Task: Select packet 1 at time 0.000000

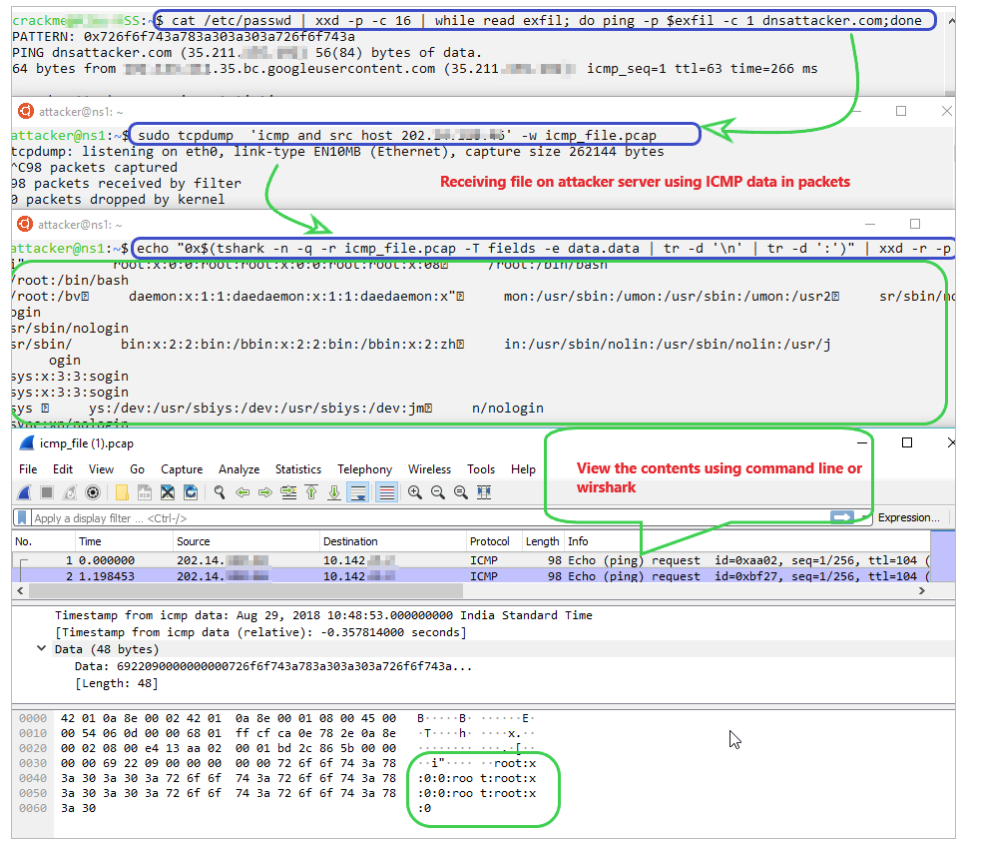Action: point(471,560)
